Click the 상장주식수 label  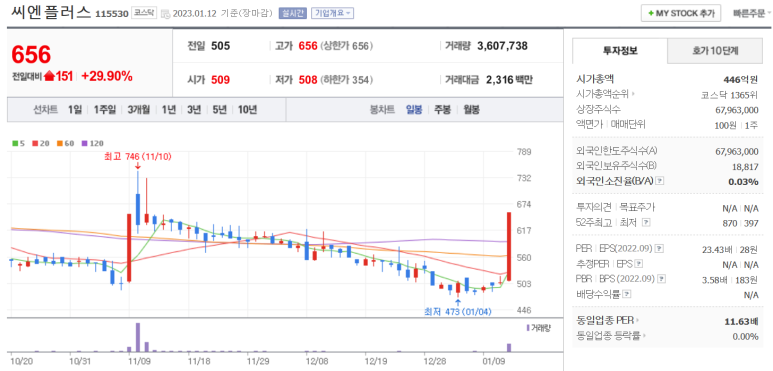point(598,109)
